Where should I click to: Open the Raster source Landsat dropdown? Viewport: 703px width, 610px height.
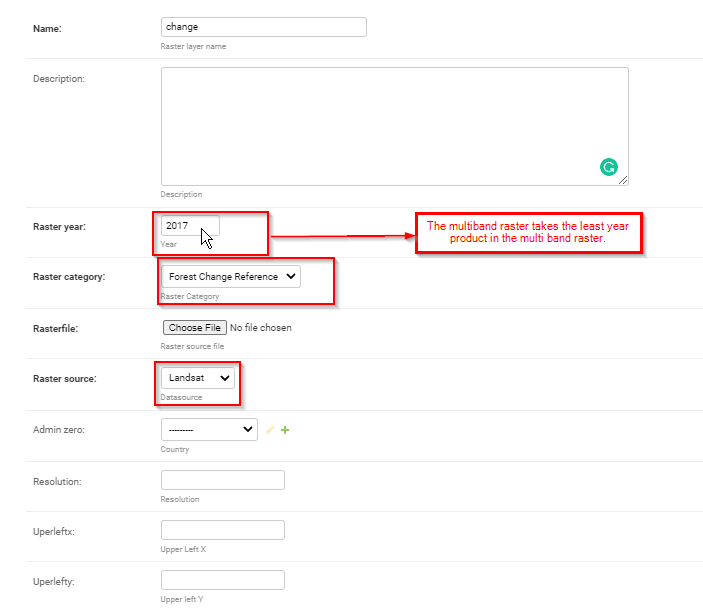(198, 378)
